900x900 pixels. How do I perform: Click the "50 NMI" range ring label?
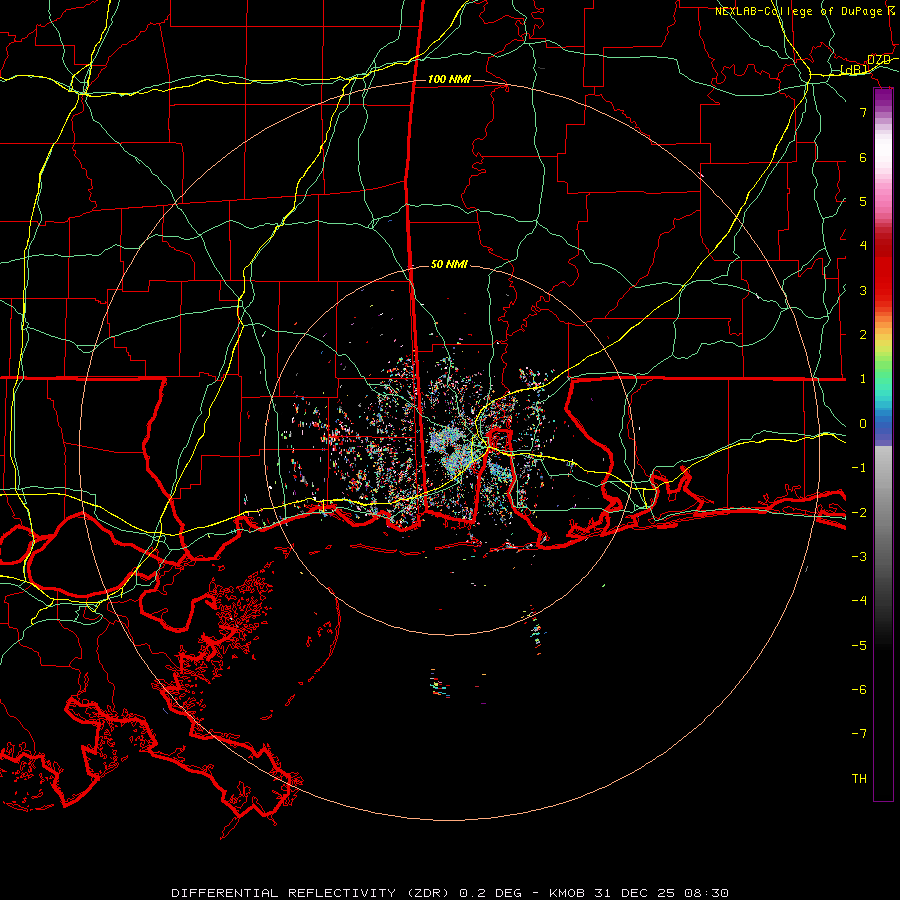[449, 264]
